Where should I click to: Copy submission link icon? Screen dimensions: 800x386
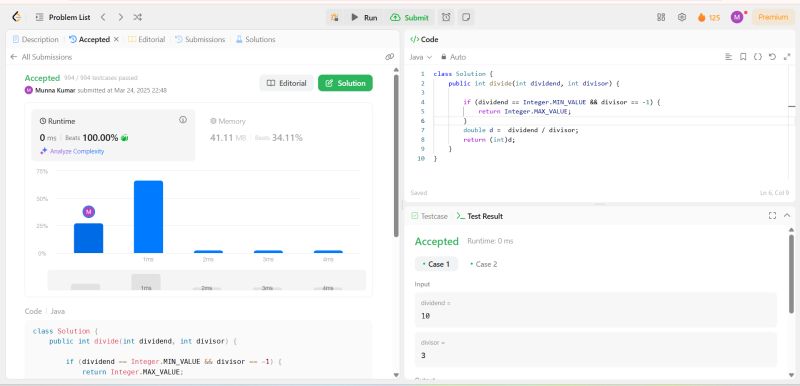tap(389, 57)
